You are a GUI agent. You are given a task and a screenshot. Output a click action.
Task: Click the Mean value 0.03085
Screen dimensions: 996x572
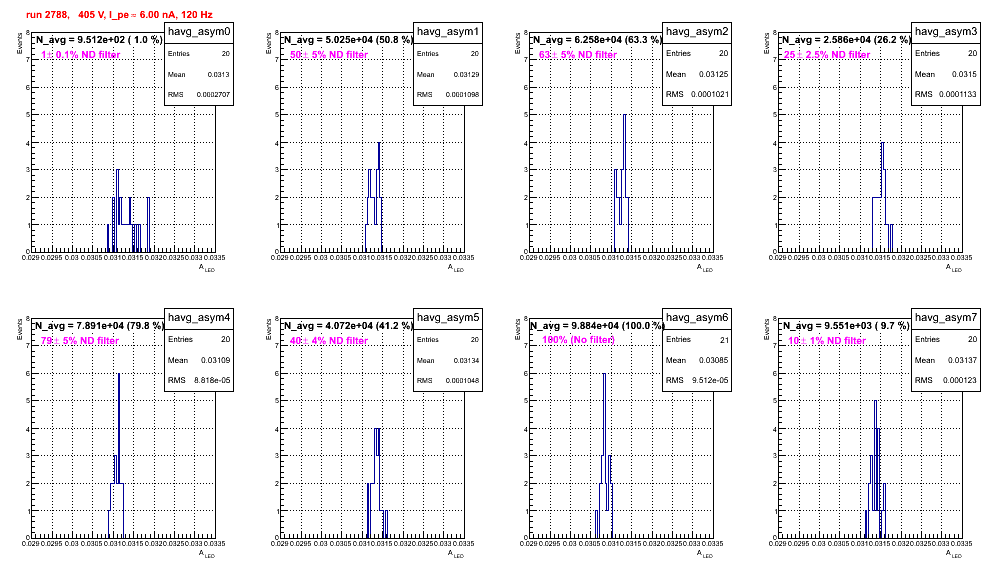pyautogui.click(x=714, y=360)
